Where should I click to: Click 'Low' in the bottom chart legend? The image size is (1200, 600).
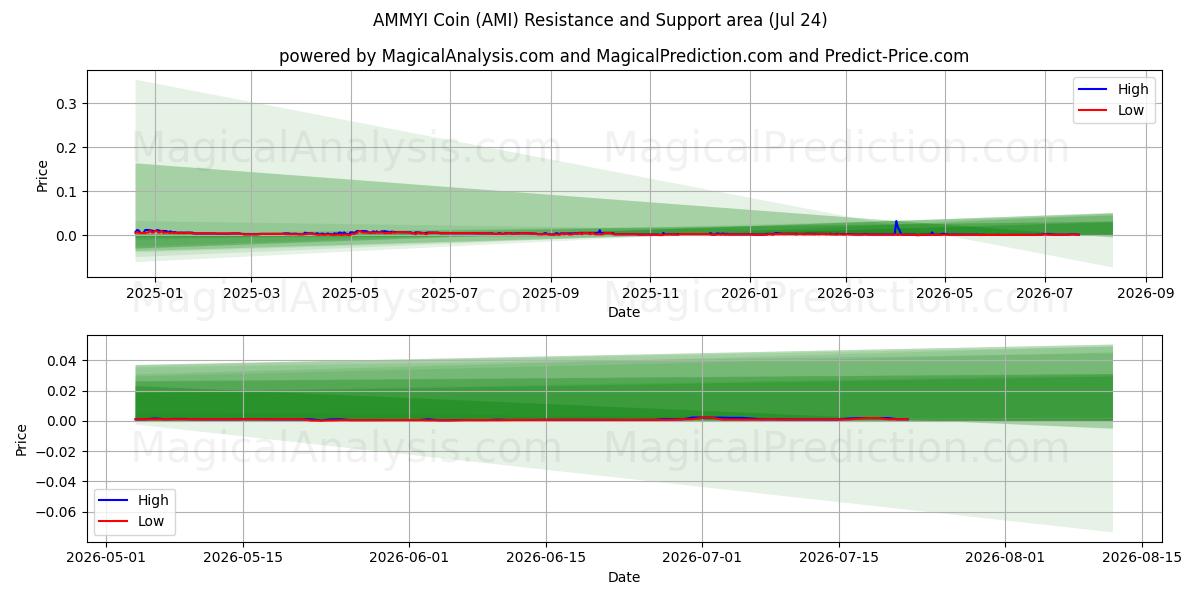[x=151, y=521]
